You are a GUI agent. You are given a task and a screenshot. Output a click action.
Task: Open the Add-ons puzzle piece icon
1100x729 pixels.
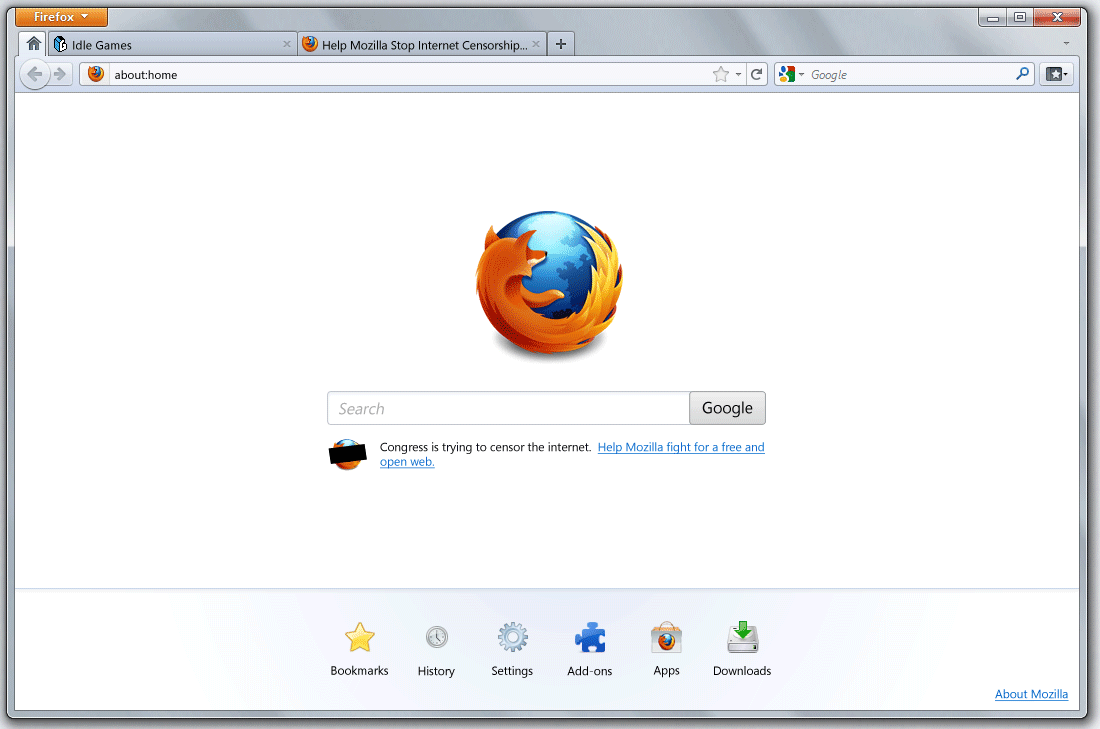click(x=589, y=638)
